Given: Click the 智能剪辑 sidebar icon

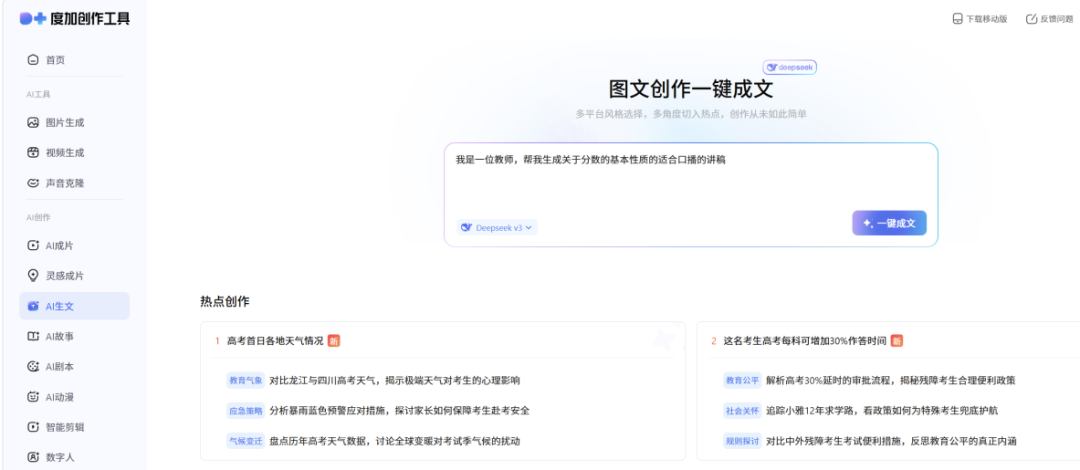Looking at the screenshot, I should [32, 427].
